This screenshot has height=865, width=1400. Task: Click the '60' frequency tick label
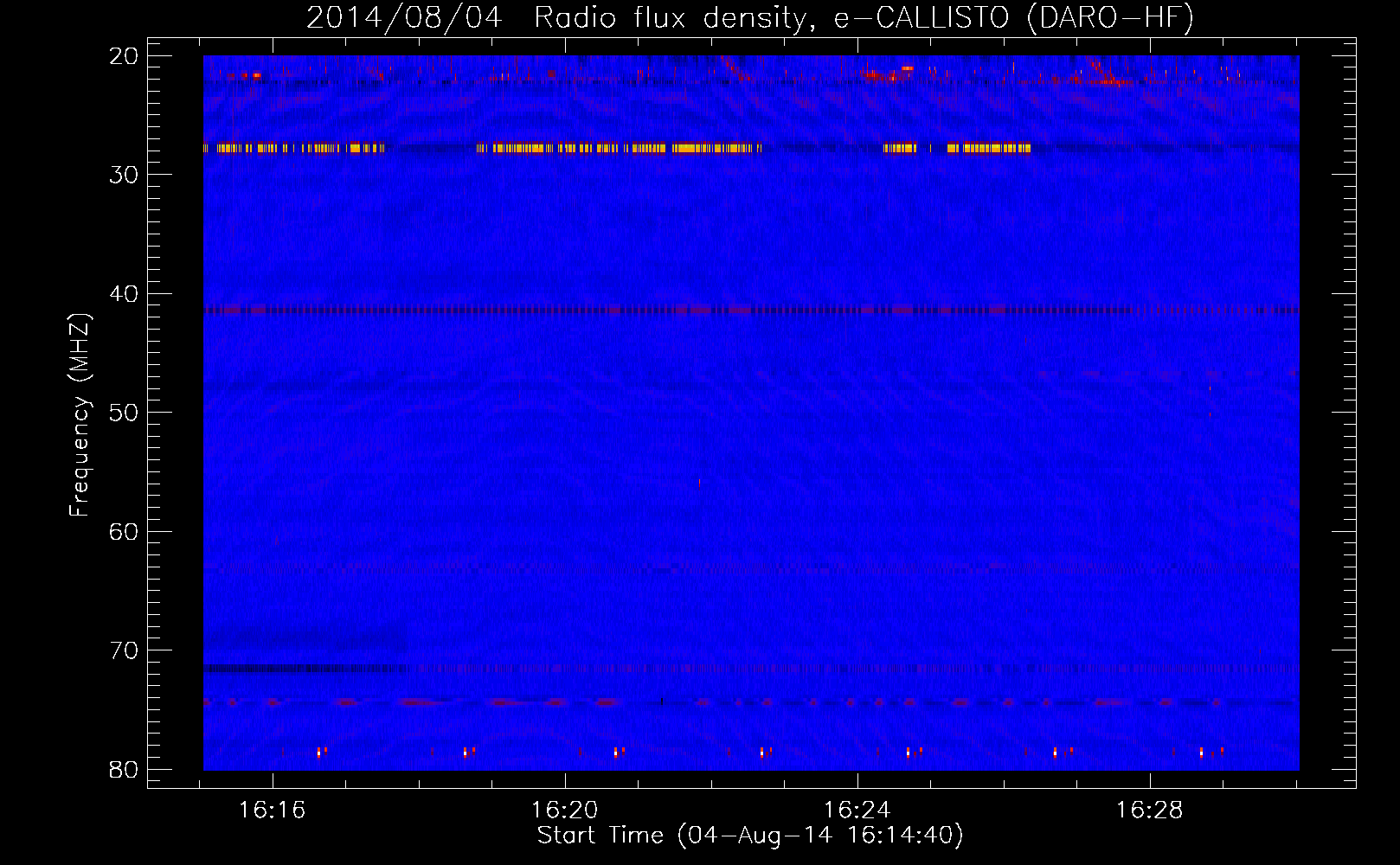pos(124,532)
